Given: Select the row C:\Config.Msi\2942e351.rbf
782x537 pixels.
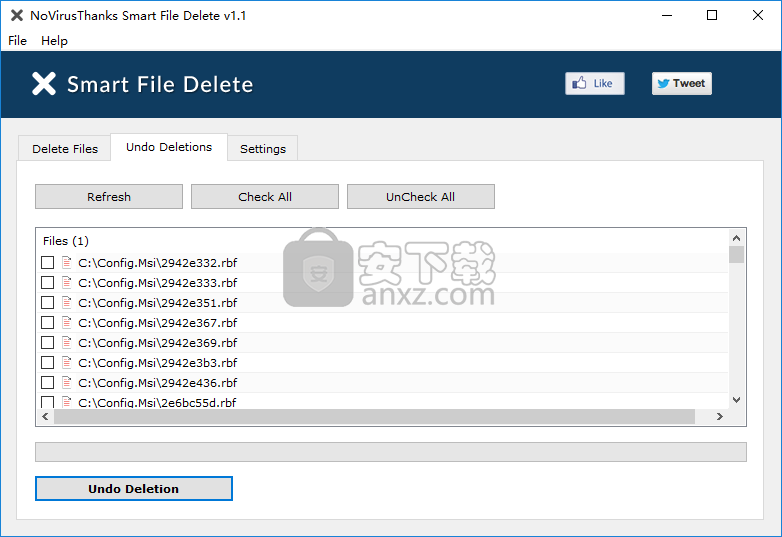Looking at the screenshot, I should (383, 303).
